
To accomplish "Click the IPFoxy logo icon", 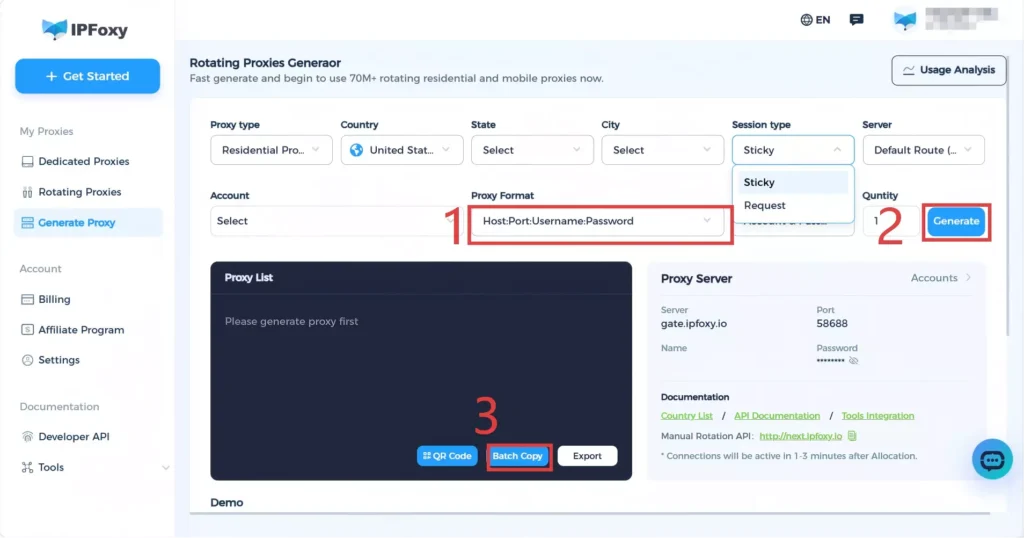I will coord(54,29).
